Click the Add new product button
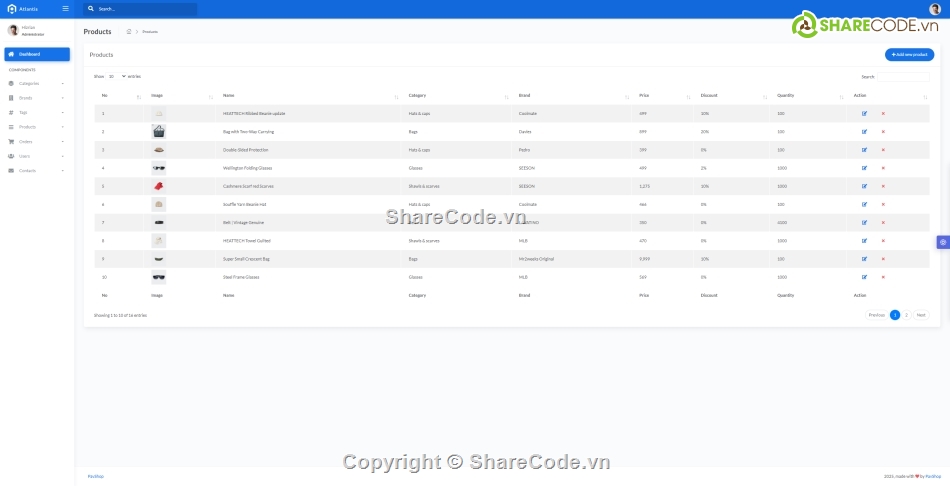This screenshot has height=486, width=950. [909, 54]
